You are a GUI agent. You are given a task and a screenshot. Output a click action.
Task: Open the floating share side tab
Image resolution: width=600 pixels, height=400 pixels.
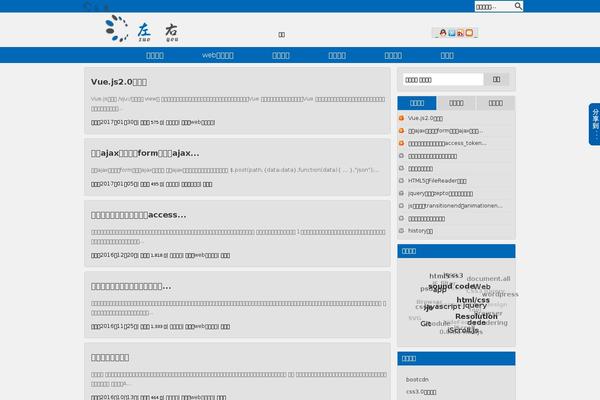tap(594, 124)
